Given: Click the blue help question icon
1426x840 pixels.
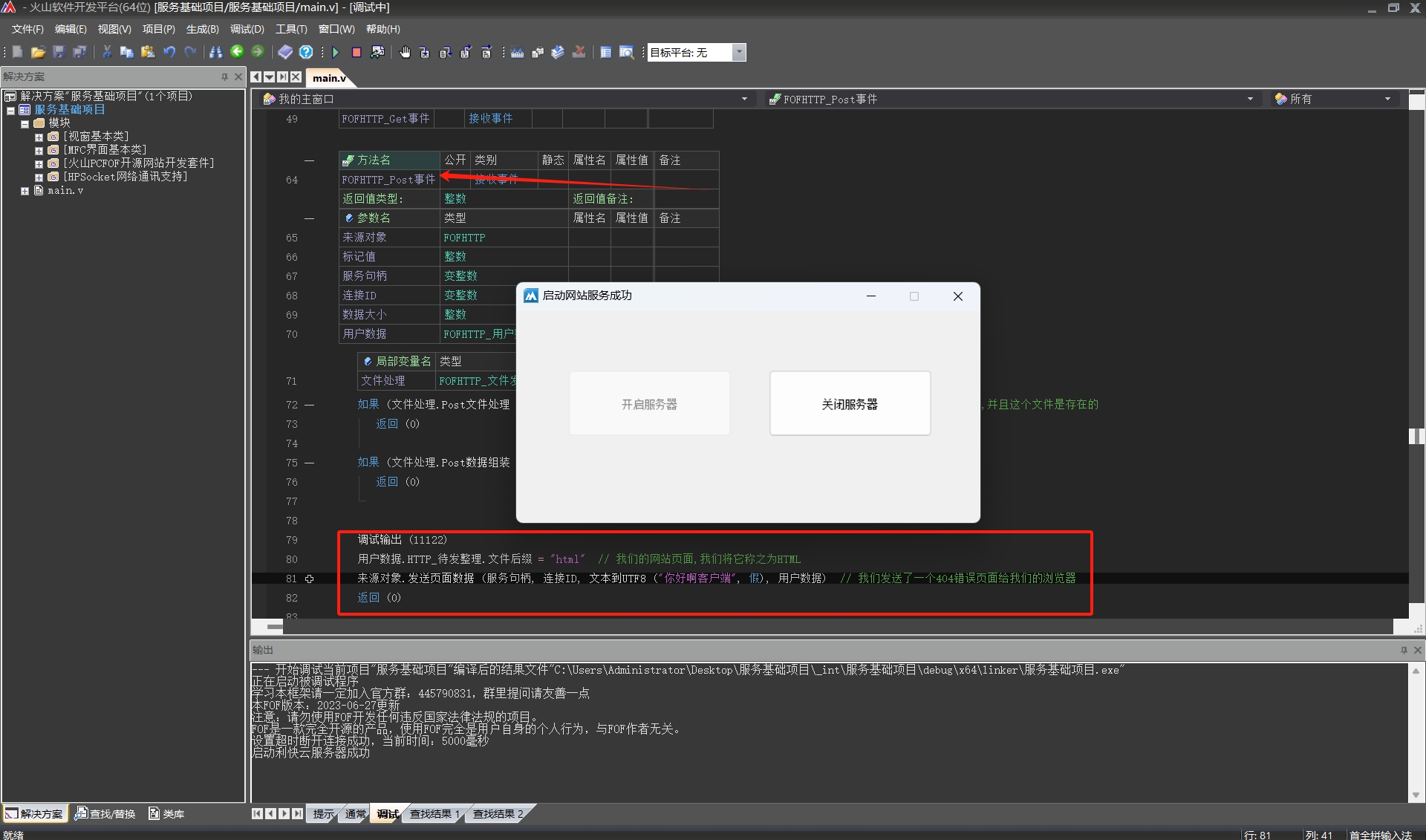Looking at the screenshot, I should (306, 52).
